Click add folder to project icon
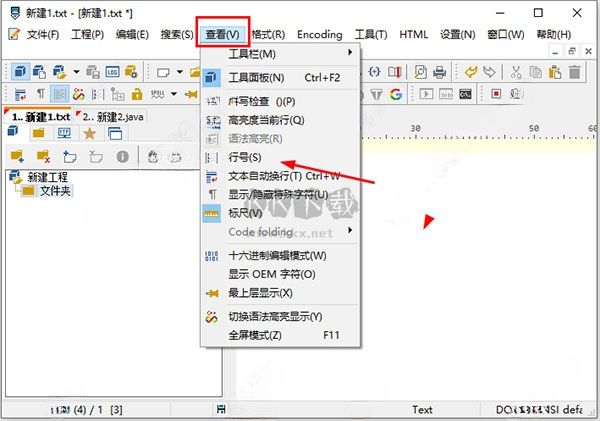Screen dimensions: 600x421 [x=17, y=156]
